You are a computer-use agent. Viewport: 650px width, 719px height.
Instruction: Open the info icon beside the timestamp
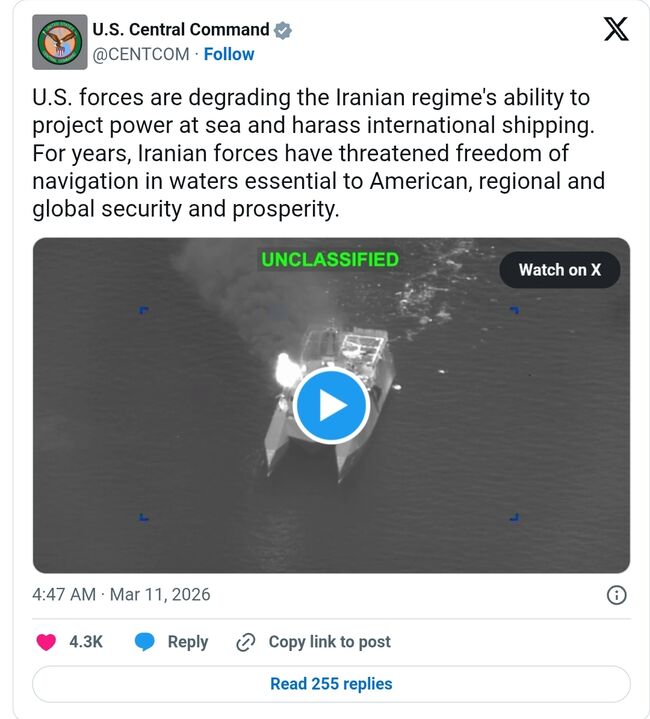(x=617, y=595)
